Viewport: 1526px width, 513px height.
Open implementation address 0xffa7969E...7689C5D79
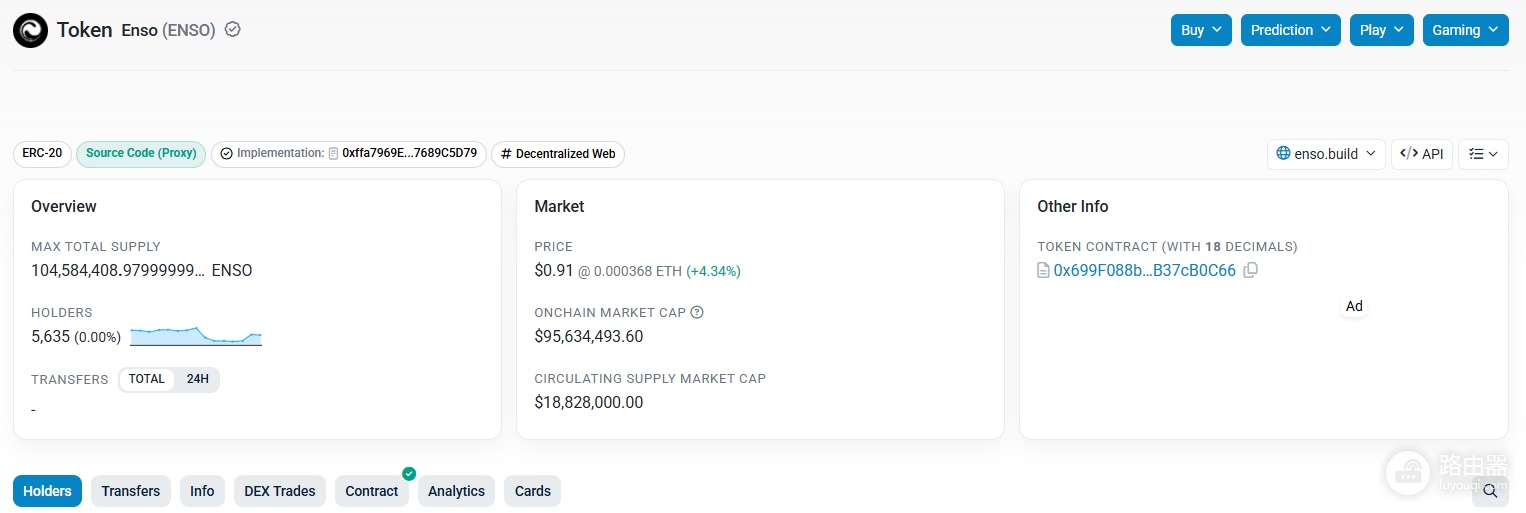409,154
